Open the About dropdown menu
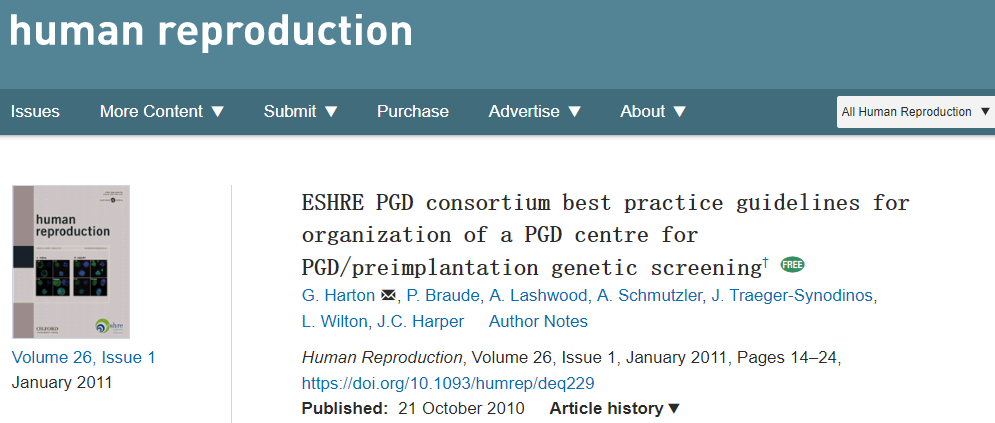Screen dimensions: 995x423 point(653,111)
